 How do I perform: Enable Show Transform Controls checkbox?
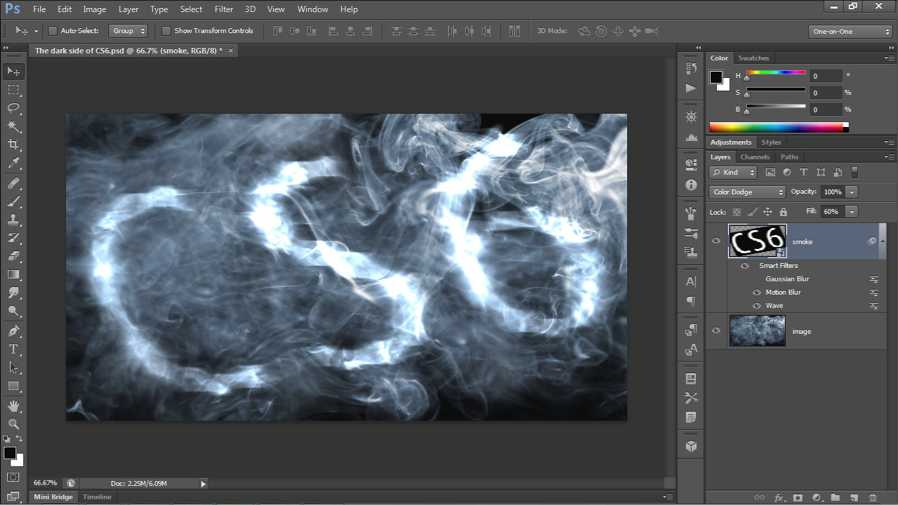(x=166, y=31)
